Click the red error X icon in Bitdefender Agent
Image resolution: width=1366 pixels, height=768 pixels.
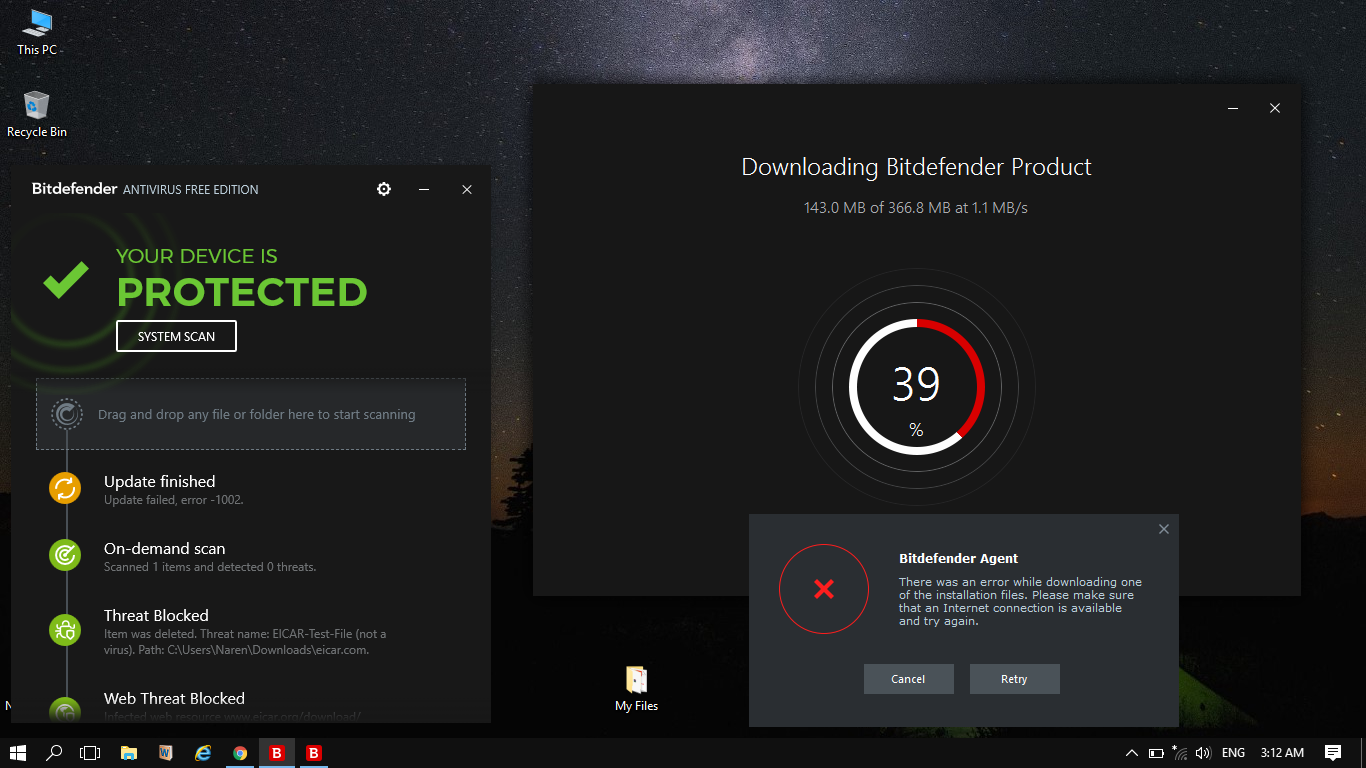(x=824, y=589)
